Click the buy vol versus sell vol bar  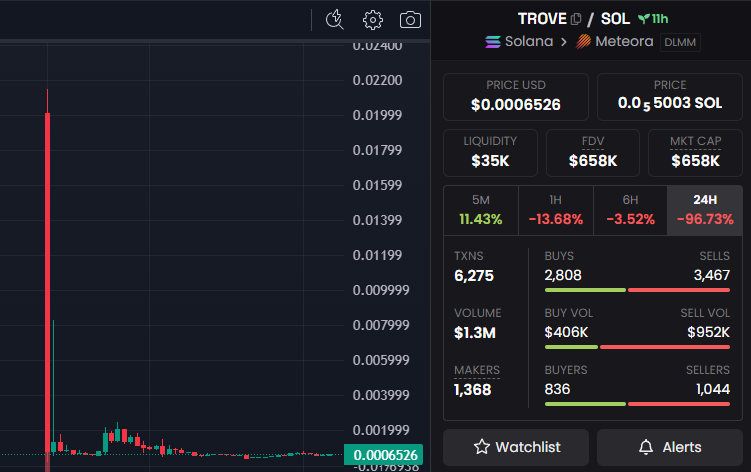637,347
